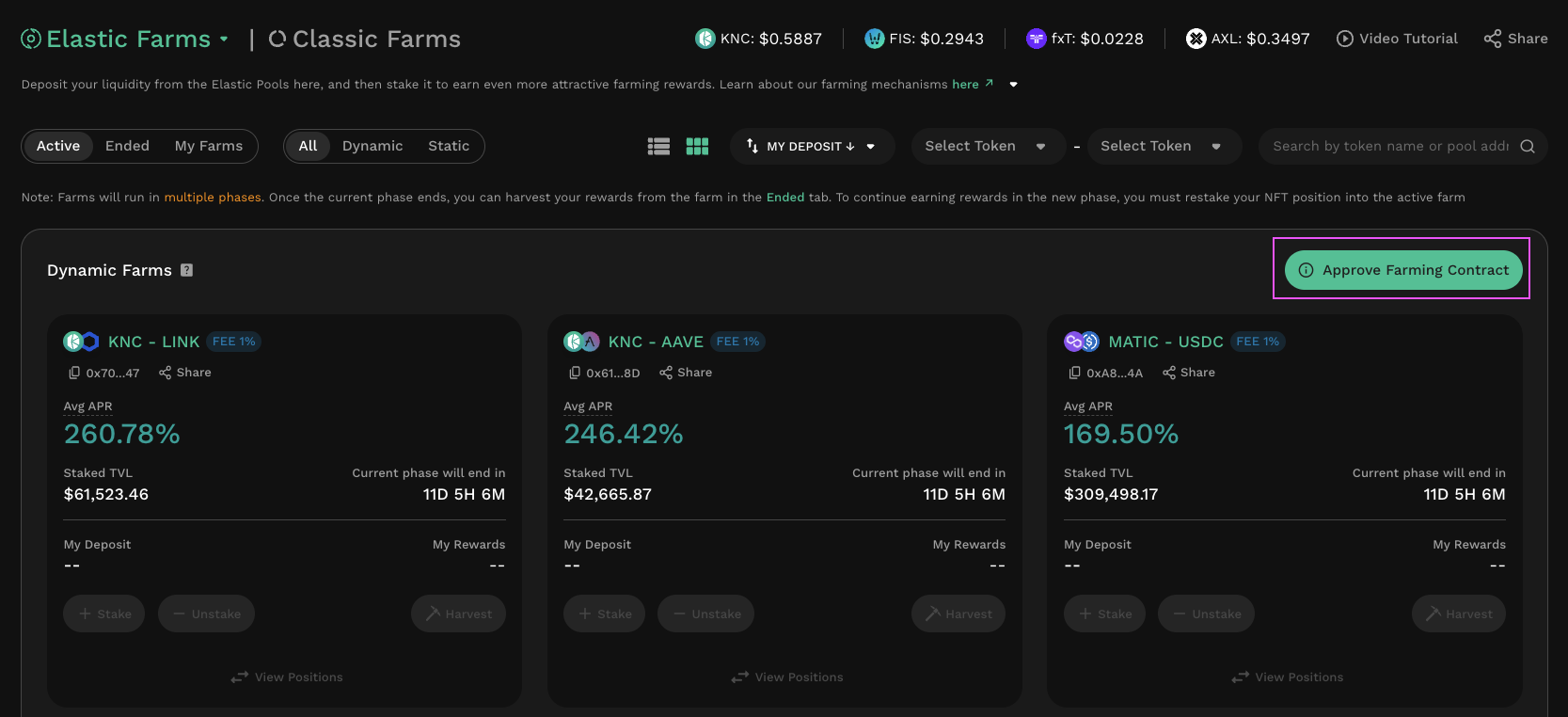Click the Classic Farms circular icon
The height and width of the screenshot is (717, 1568).
click(277, 39)
